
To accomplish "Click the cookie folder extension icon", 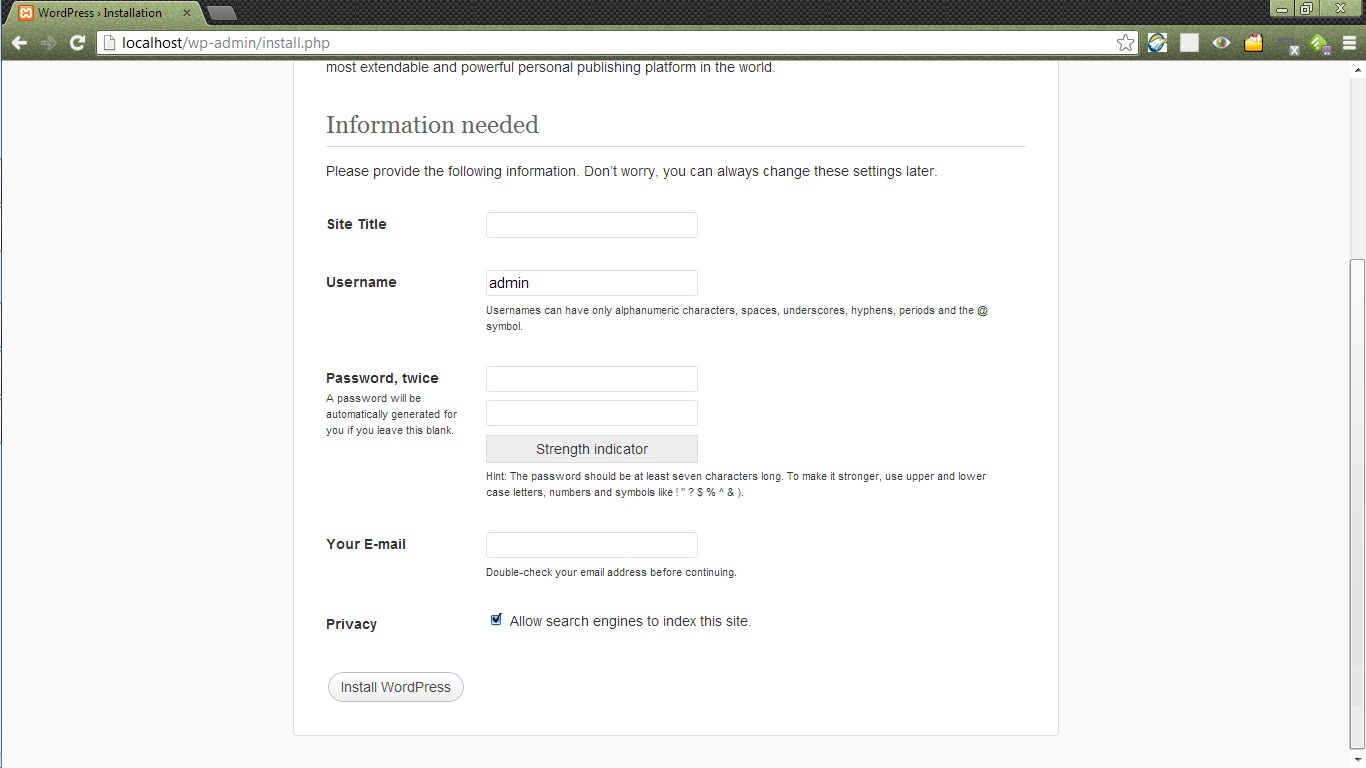I will pyautogui.click(x=1253, y=43).
